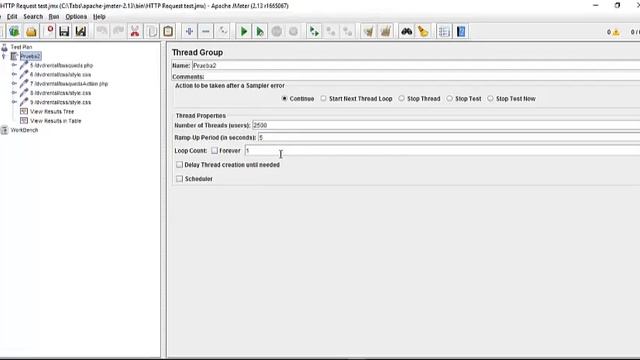Screen dimensions: 640x360
Task: Select the Start Next Thread Loop option
Action: point(323,98)
